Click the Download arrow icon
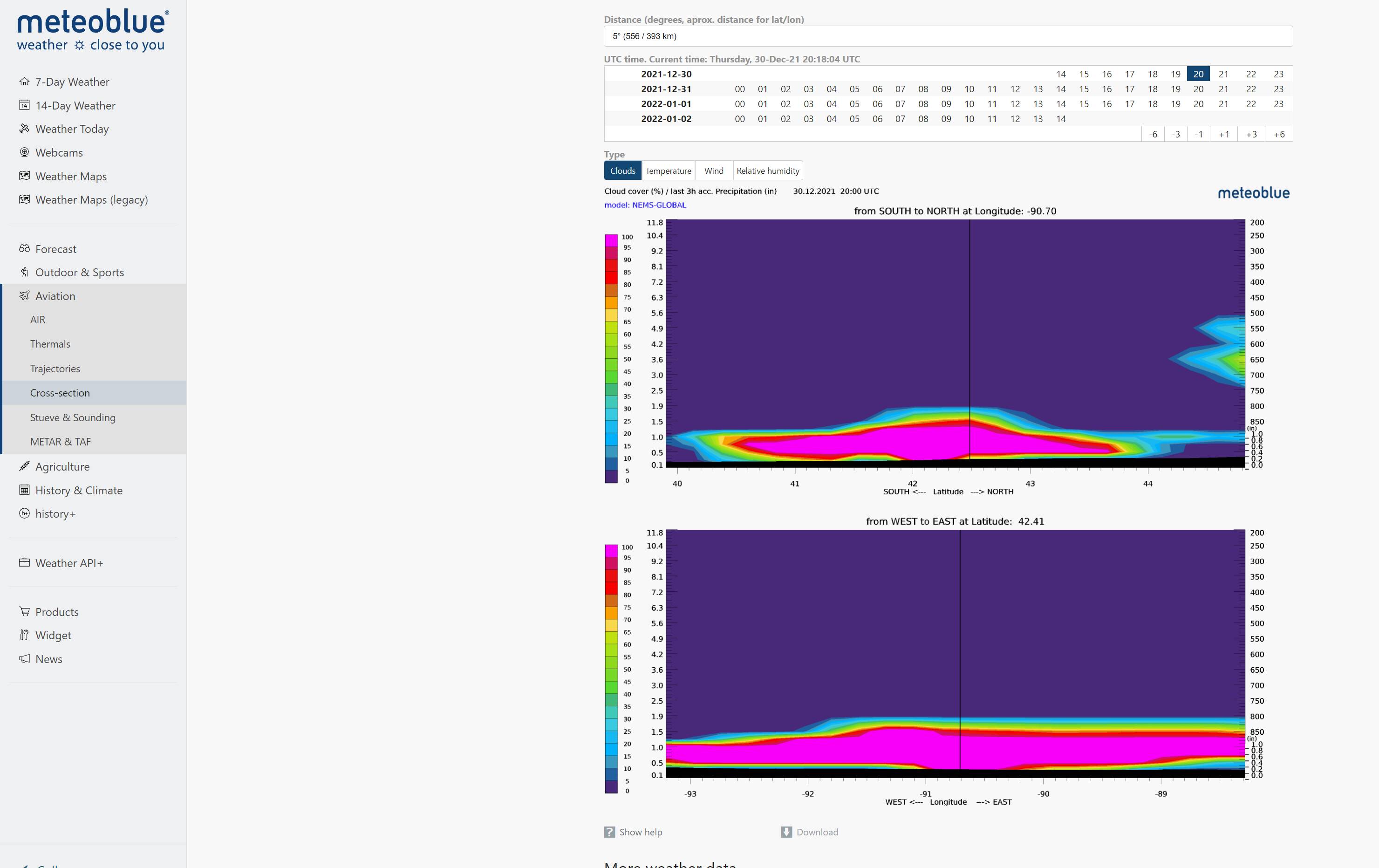The height and width of the screenshot is (868, 1379). (x=786, y=832)
